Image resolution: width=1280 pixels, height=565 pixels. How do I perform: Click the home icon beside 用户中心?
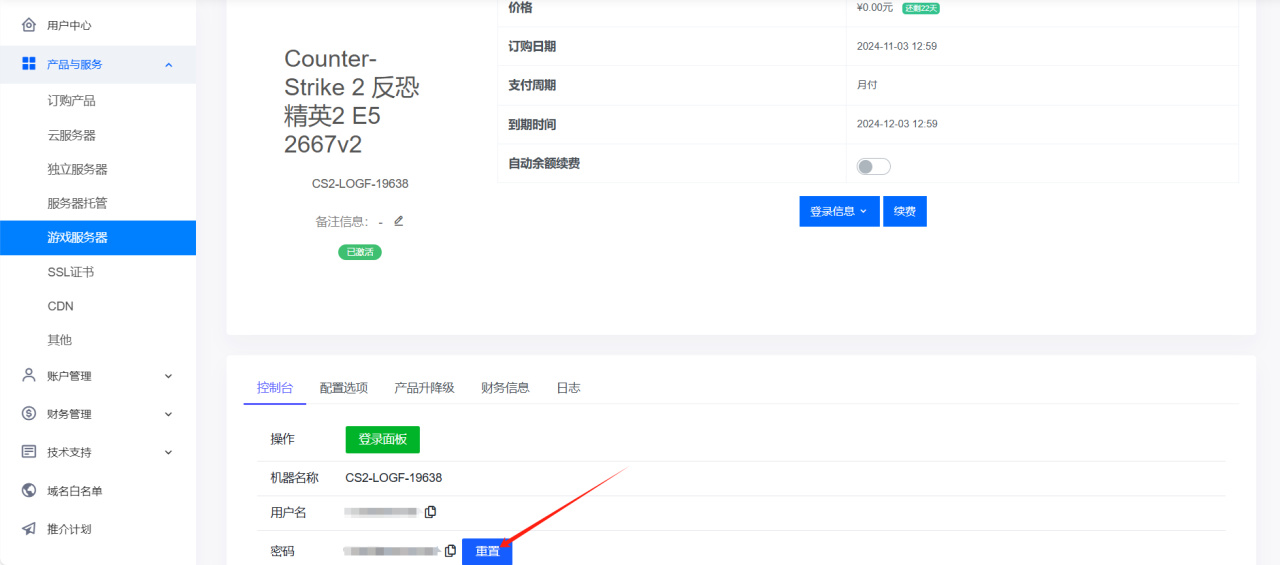(x=29, y=25)
